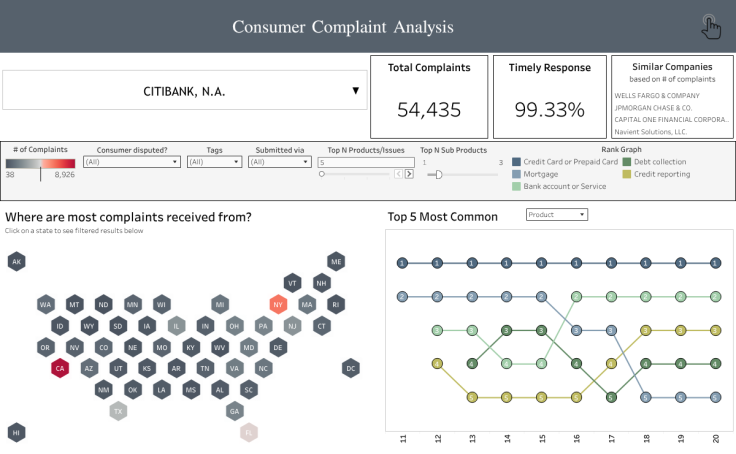Select the New York hexagon on map
736x454 pixels.
coord(278,304)
